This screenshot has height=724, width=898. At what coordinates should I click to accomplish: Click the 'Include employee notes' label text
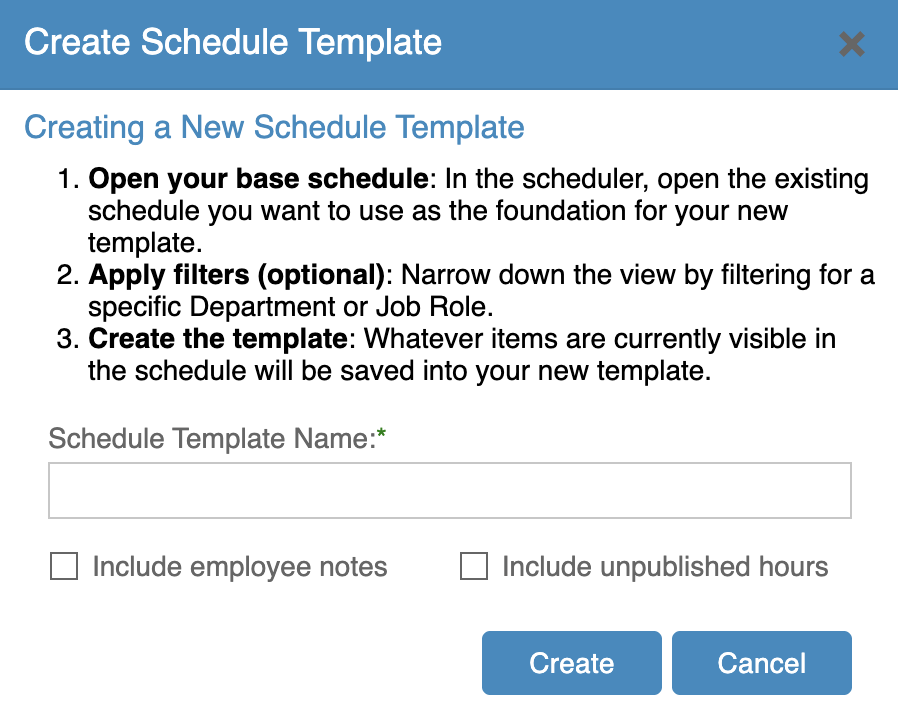click(x=239, y=567)
